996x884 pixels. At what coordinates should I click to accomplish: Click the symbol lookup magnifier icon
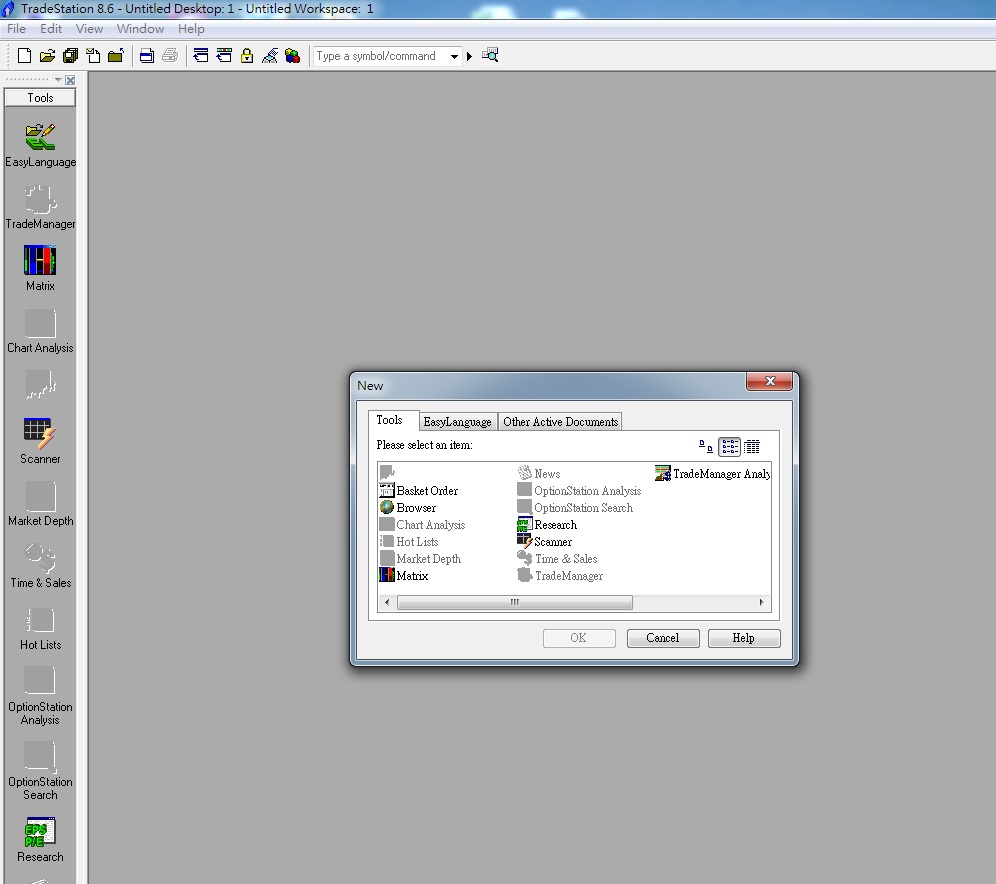click(x=490, y=55)
